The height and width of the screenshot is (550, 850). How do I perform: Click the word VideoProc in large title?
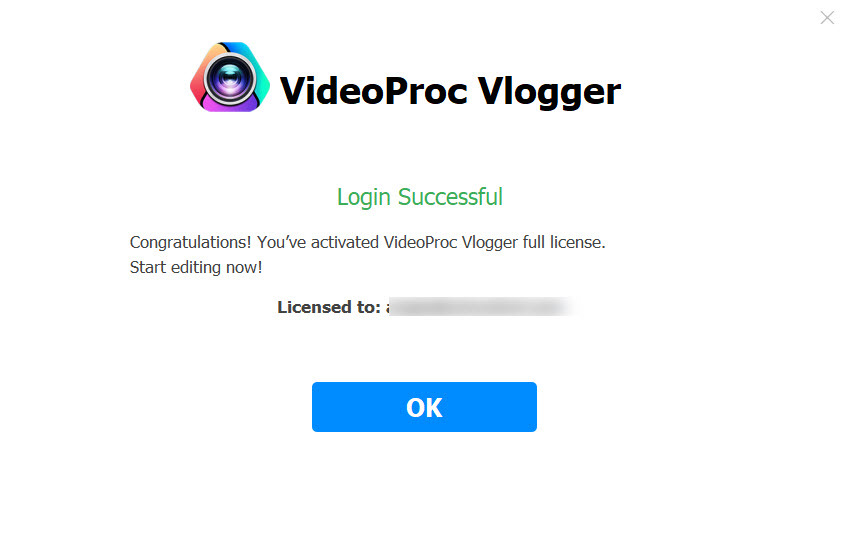click(374, 90)
